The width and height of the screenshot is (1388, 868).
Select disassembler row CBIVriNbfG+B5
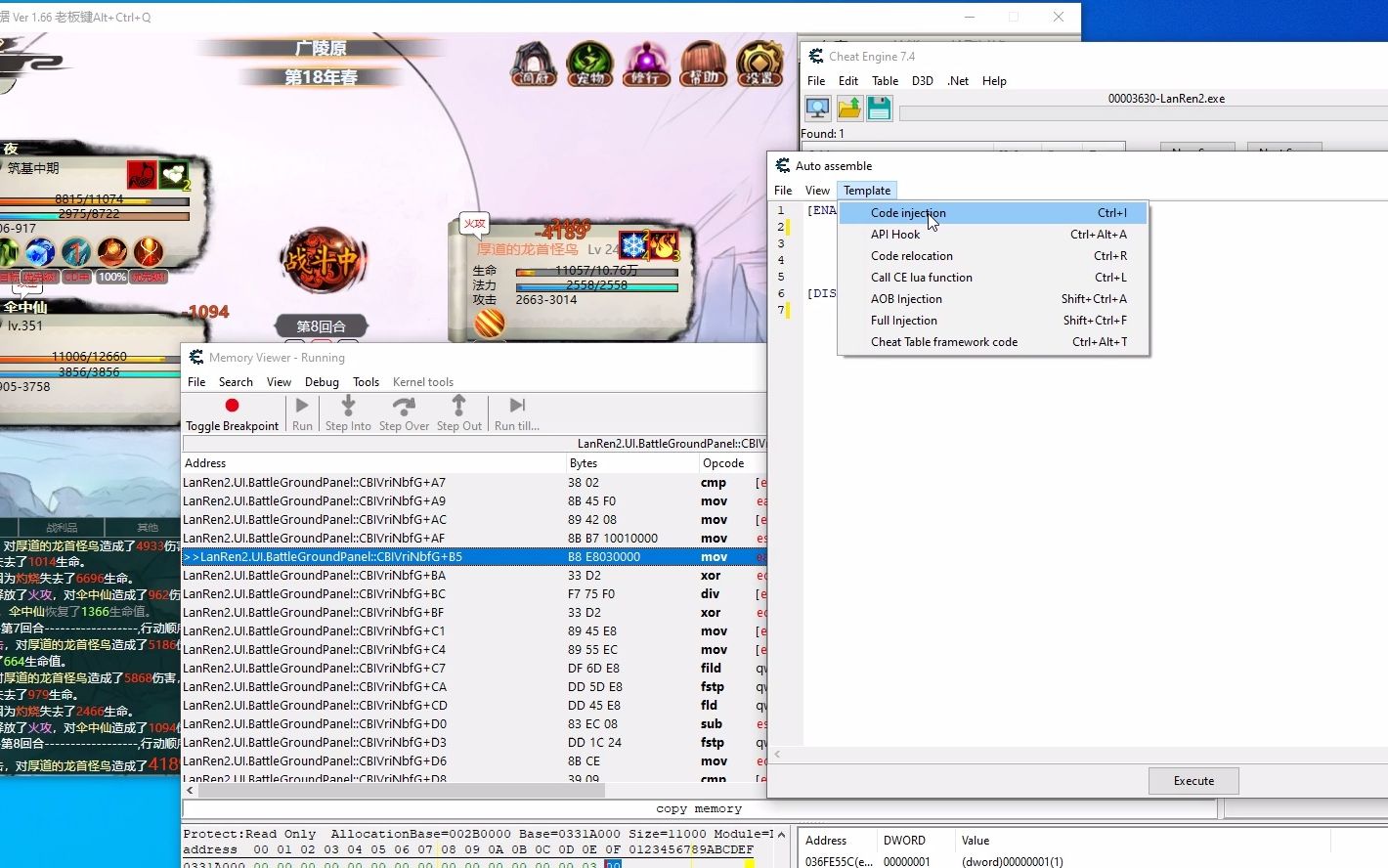[474, 557]
